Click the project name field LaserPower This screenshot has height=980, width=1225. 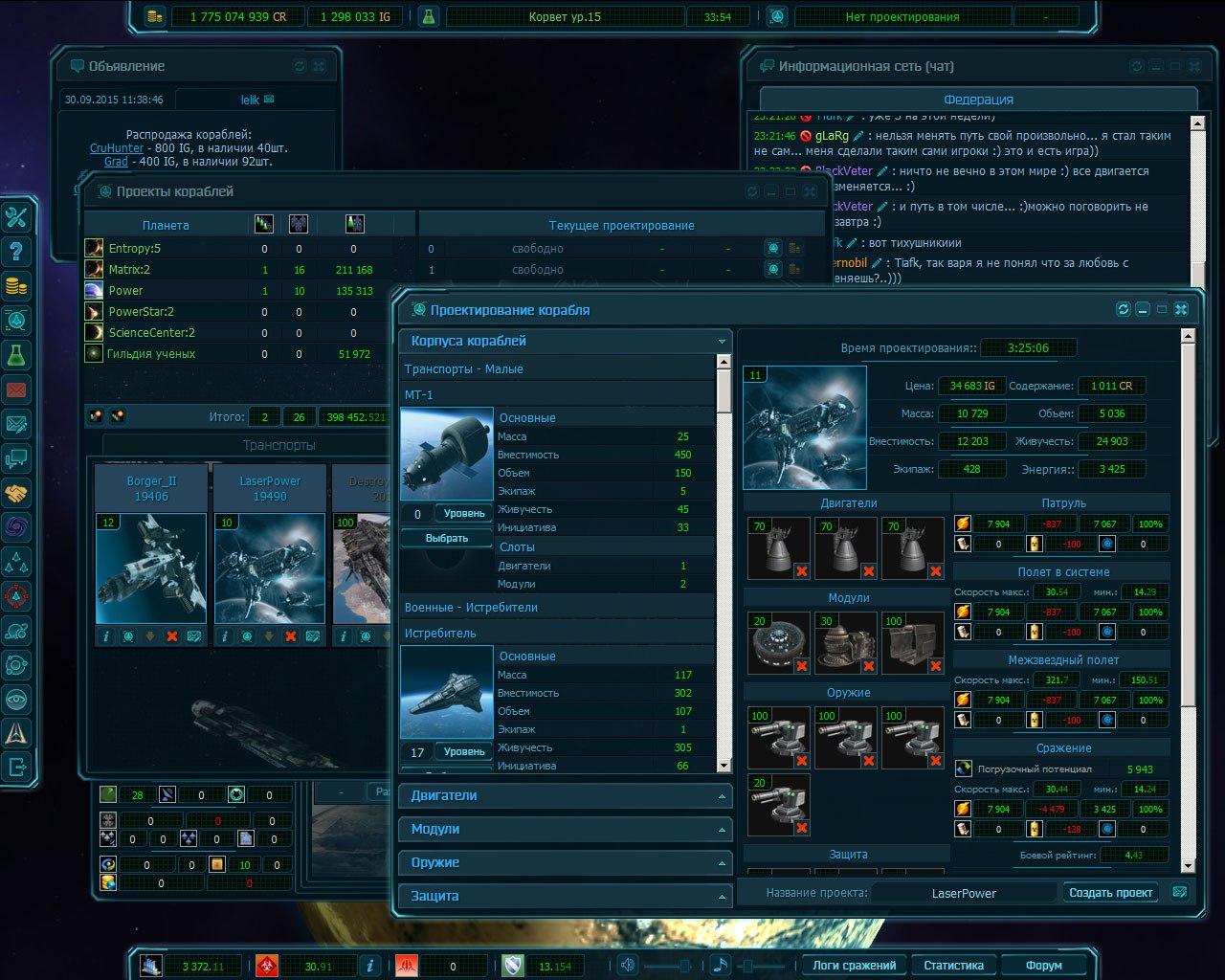[964, 893]
